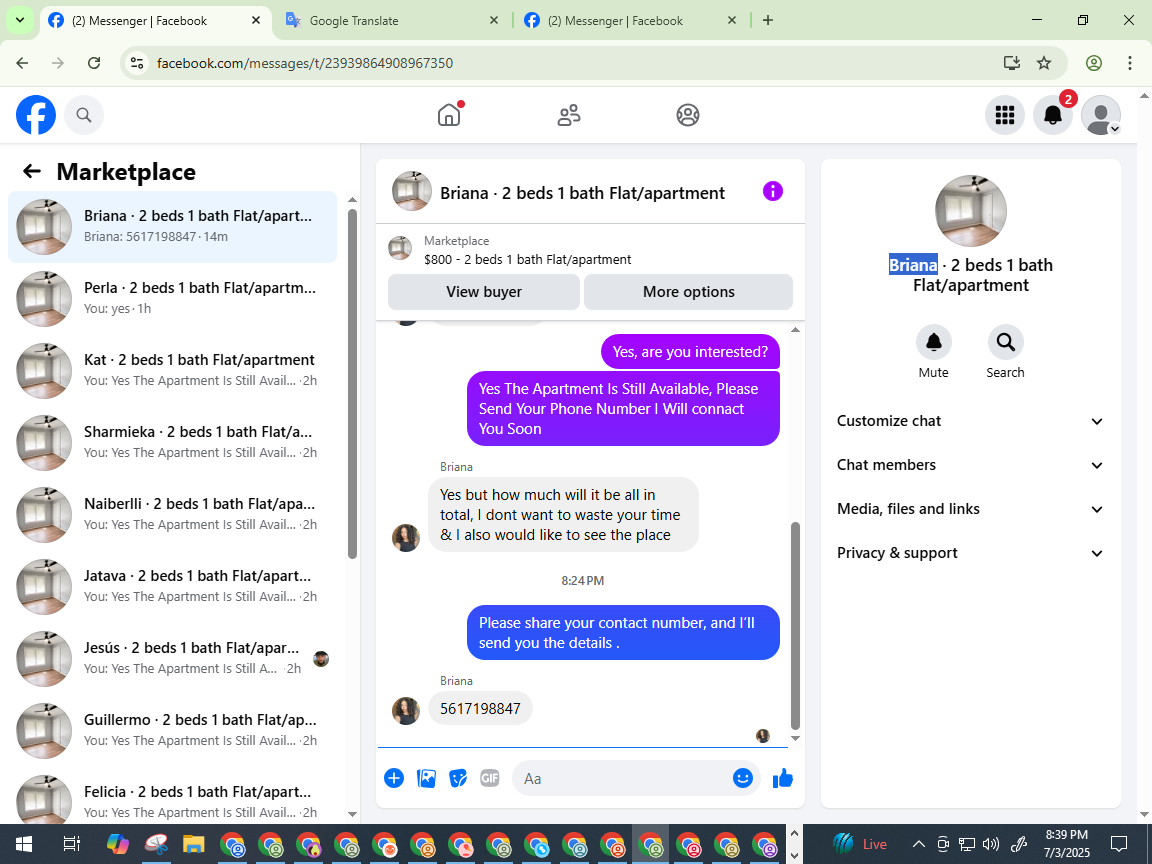The height and width of the screenshot is (864, 1152).
Task: Expand Chat members section
Action: (x=971, y=465)
